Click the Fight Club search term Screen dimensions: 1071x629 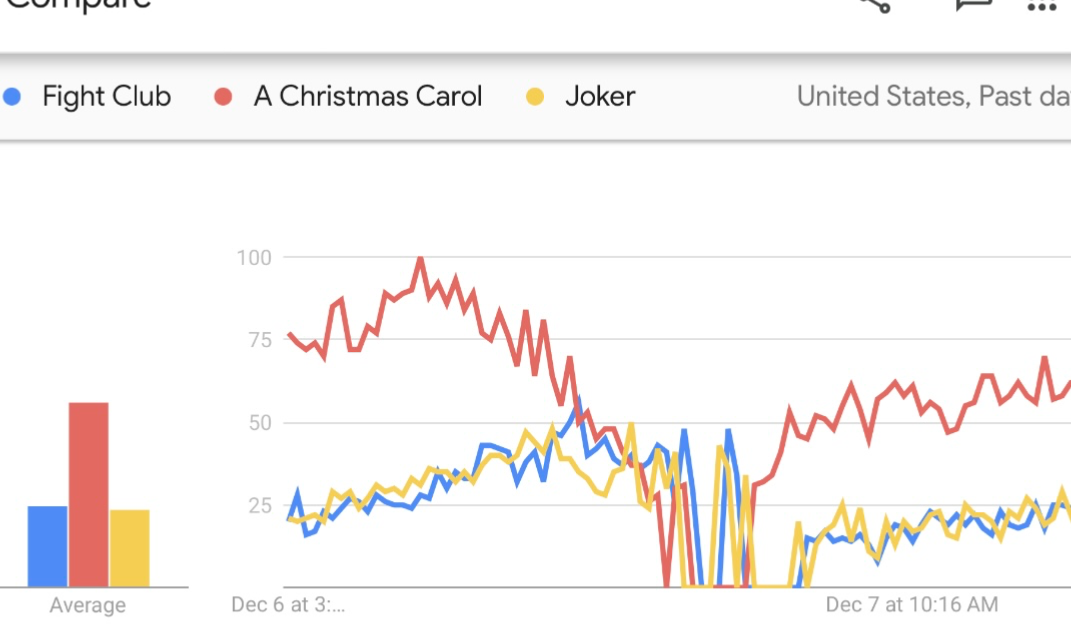[107, 96]
